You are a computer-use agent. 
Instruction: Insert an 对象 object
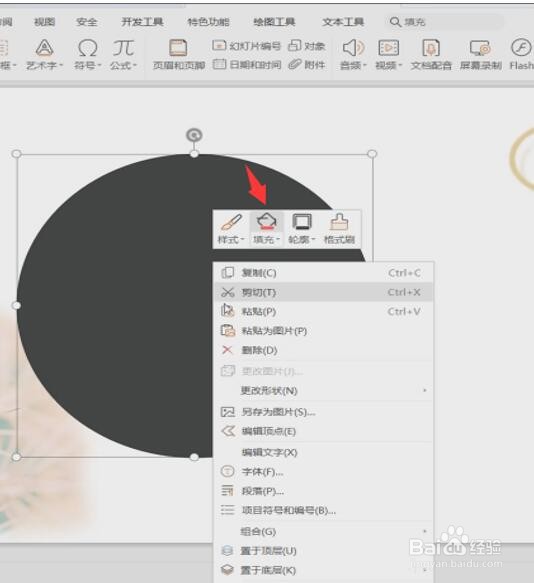pyautogui.click(x=307, y=46)
